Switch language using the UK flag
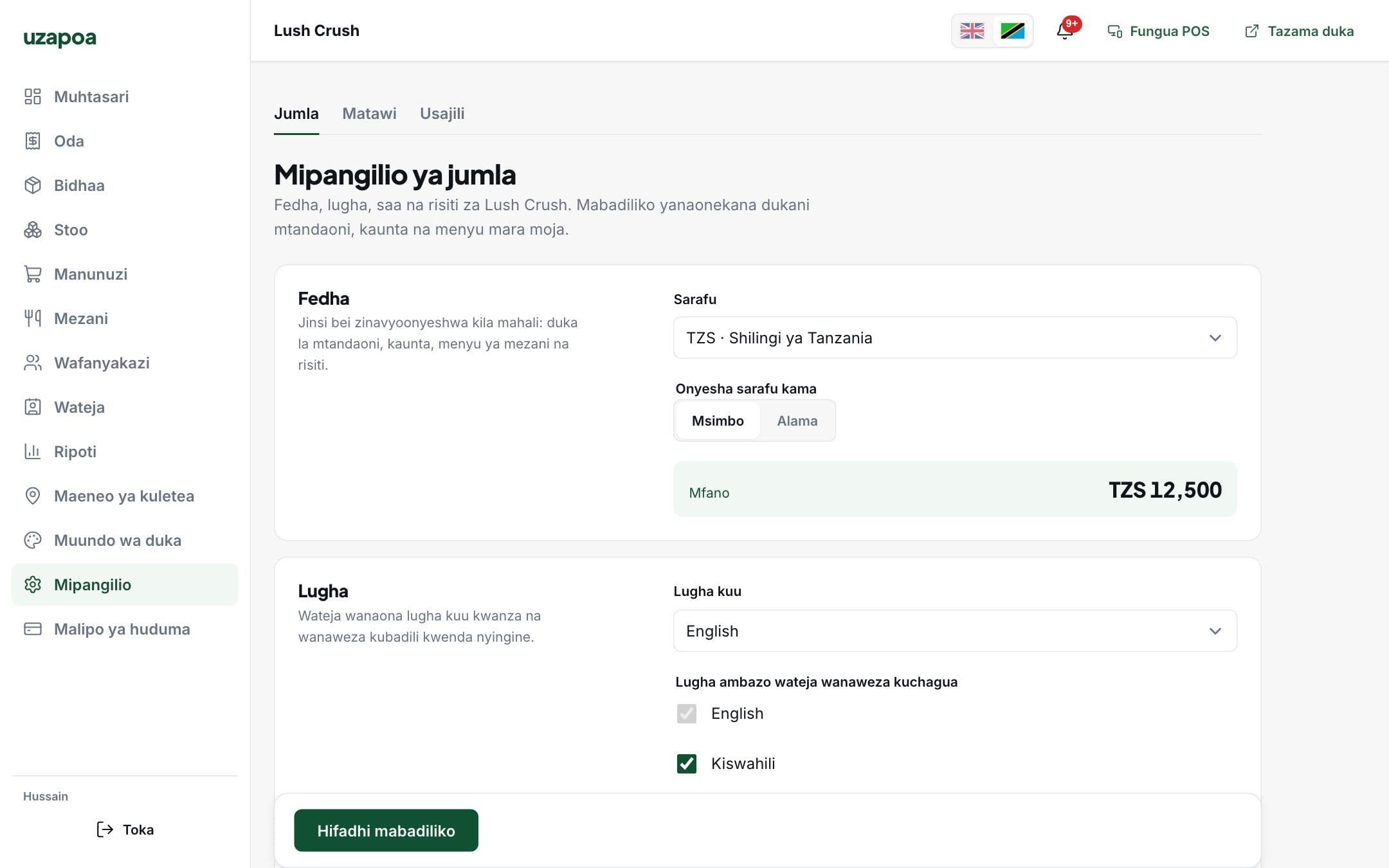Image resolution: width=1389 pixels, height=868 pixels. [972, 31]
